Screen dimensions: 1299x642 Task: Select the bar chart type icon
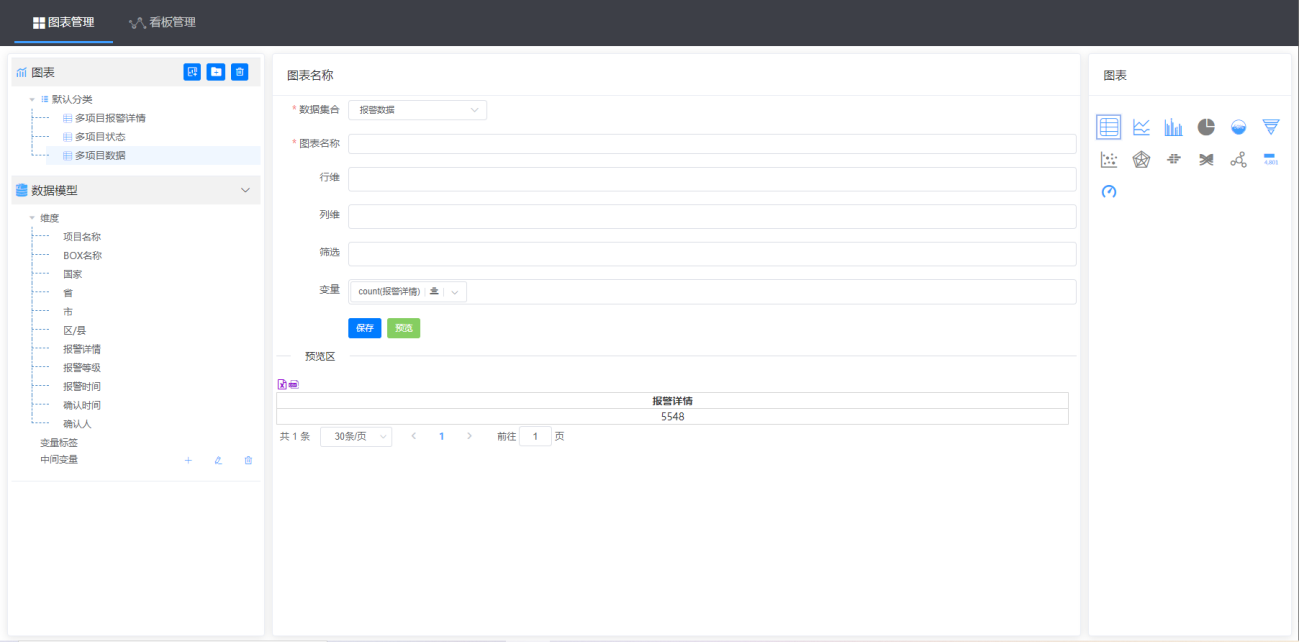click(1173, 127)
